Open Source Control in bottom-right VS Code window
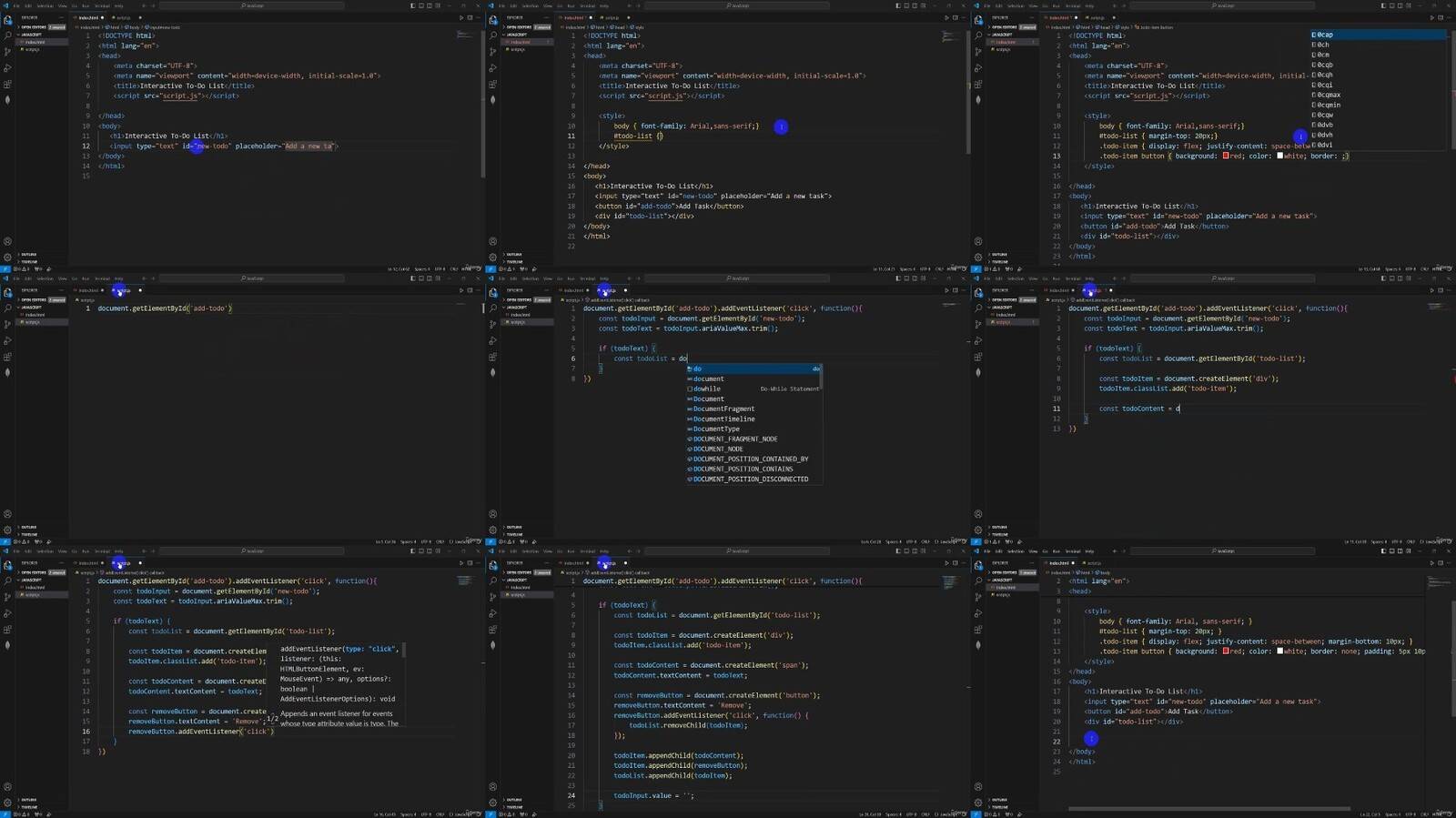The image size is (1456, 818). pos(977,598)
